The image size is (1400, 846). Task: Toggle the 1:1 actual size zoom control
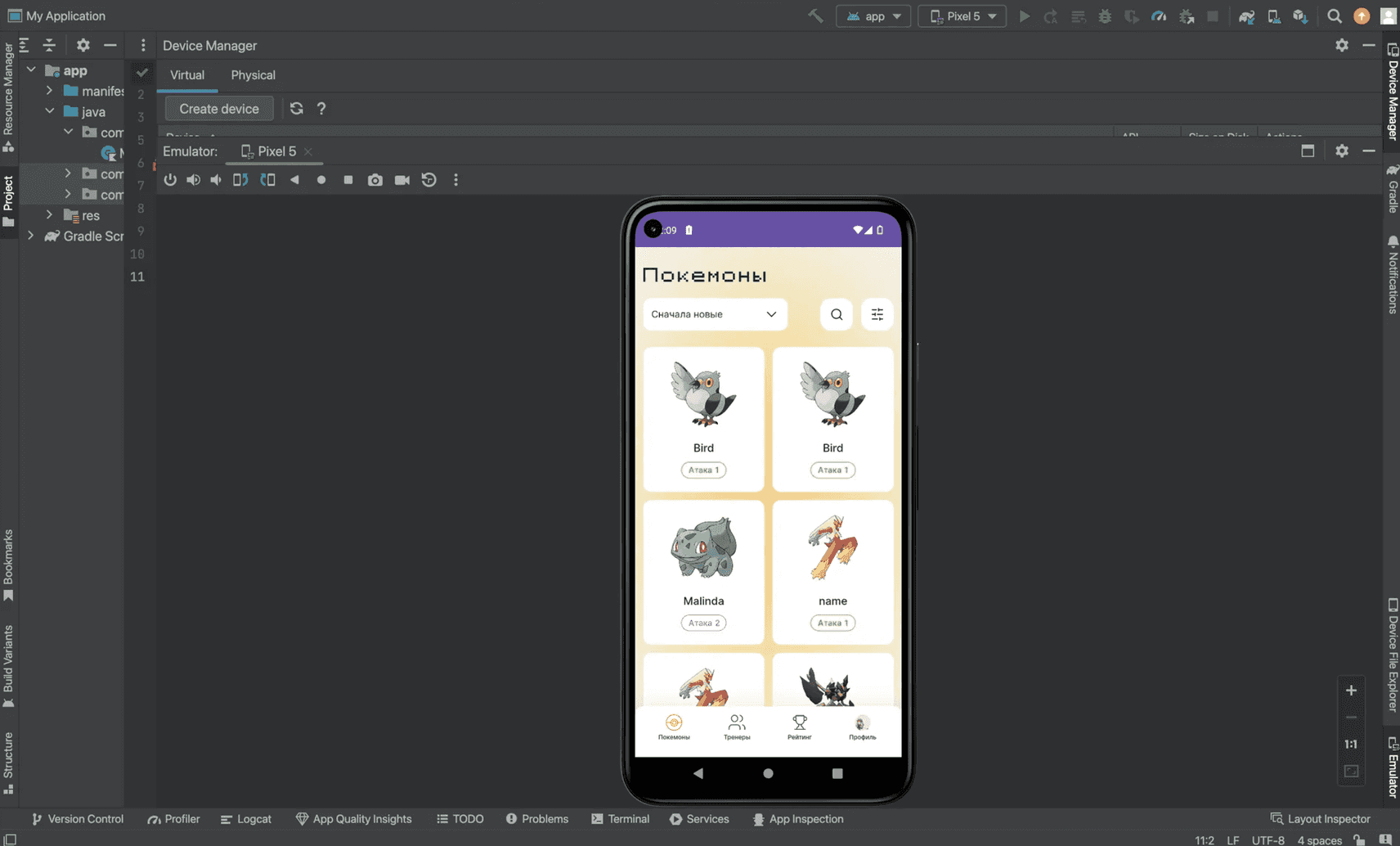[1351, 745]
